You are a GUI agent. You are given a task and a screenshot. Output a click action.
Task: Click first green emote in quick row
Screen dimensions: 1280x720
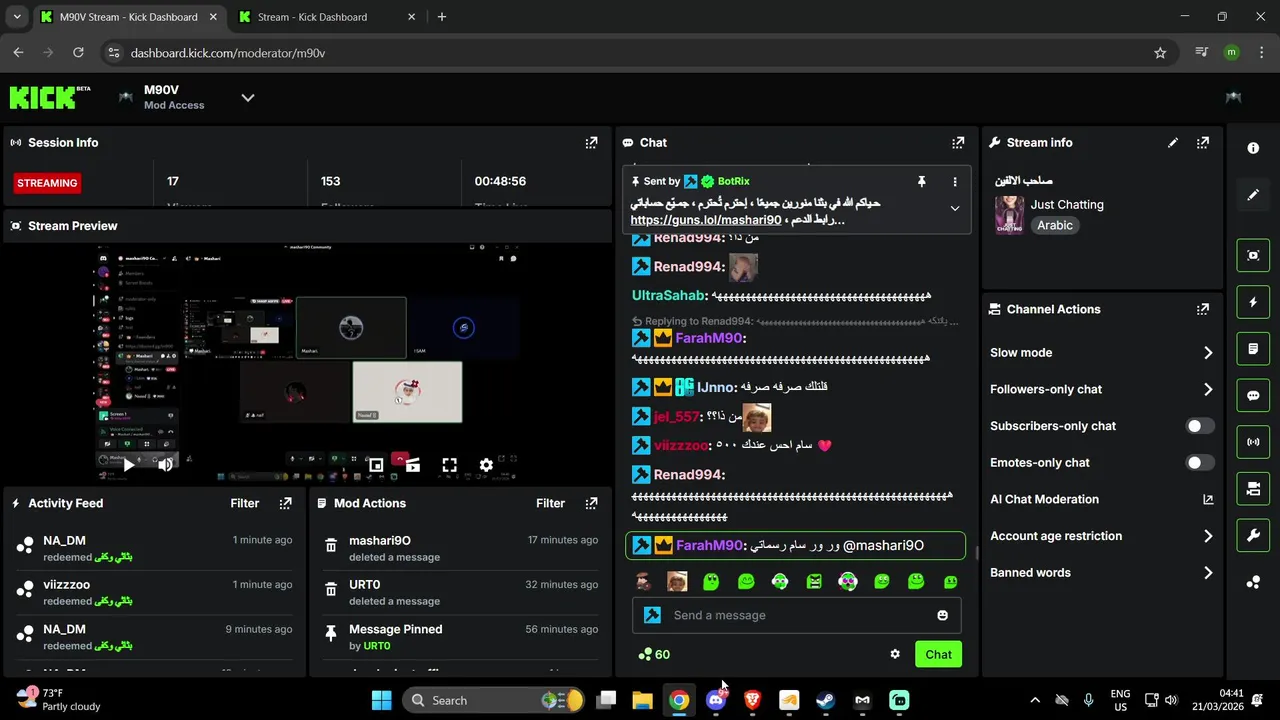711,581
